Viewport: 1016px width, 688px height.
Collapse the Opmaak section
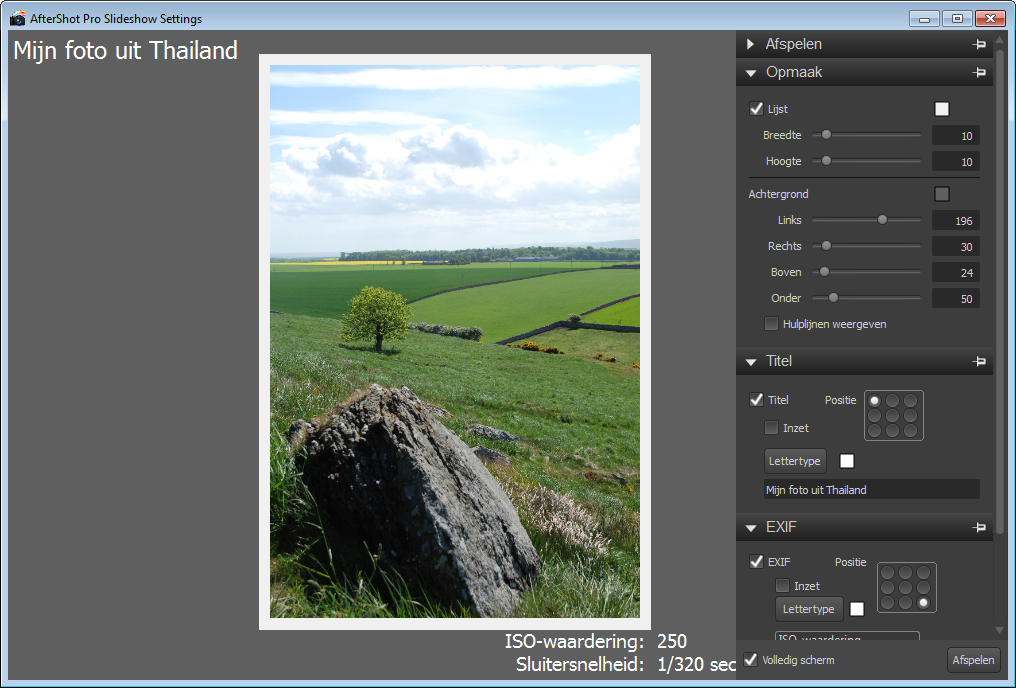coord(751,73)
